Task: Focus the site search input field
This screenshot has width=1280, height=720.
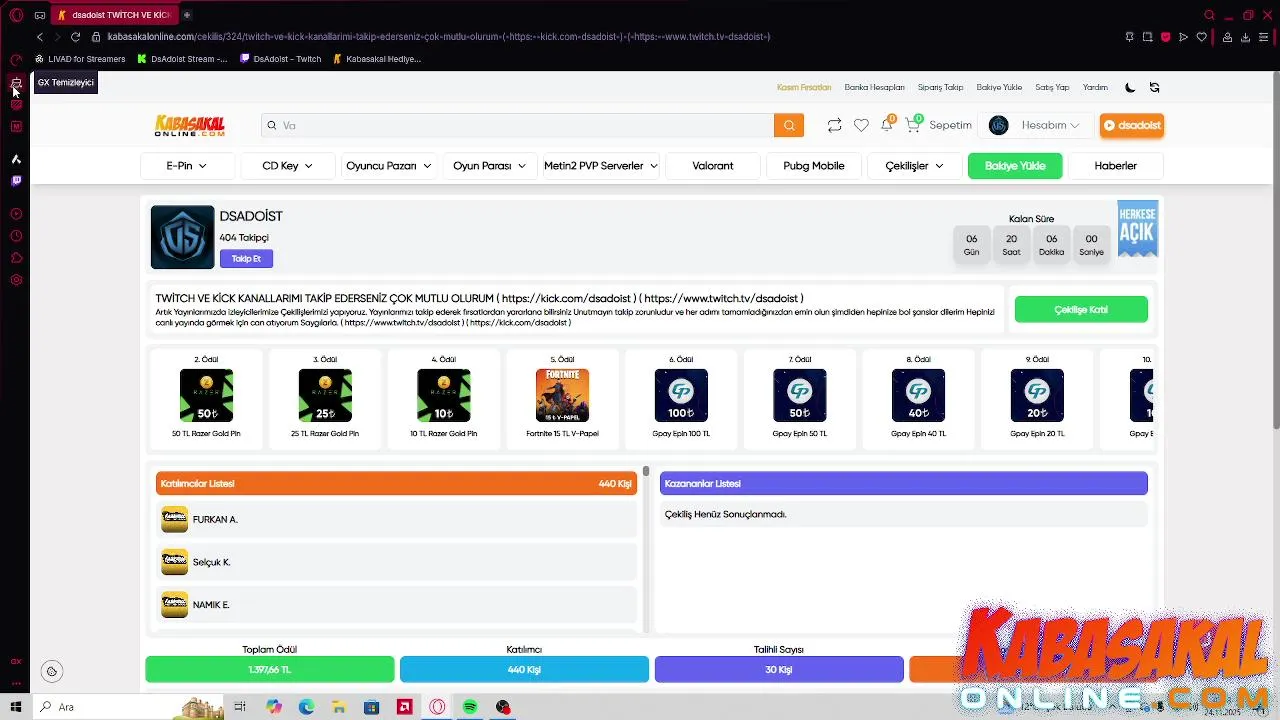Action: tap(518, 125)
